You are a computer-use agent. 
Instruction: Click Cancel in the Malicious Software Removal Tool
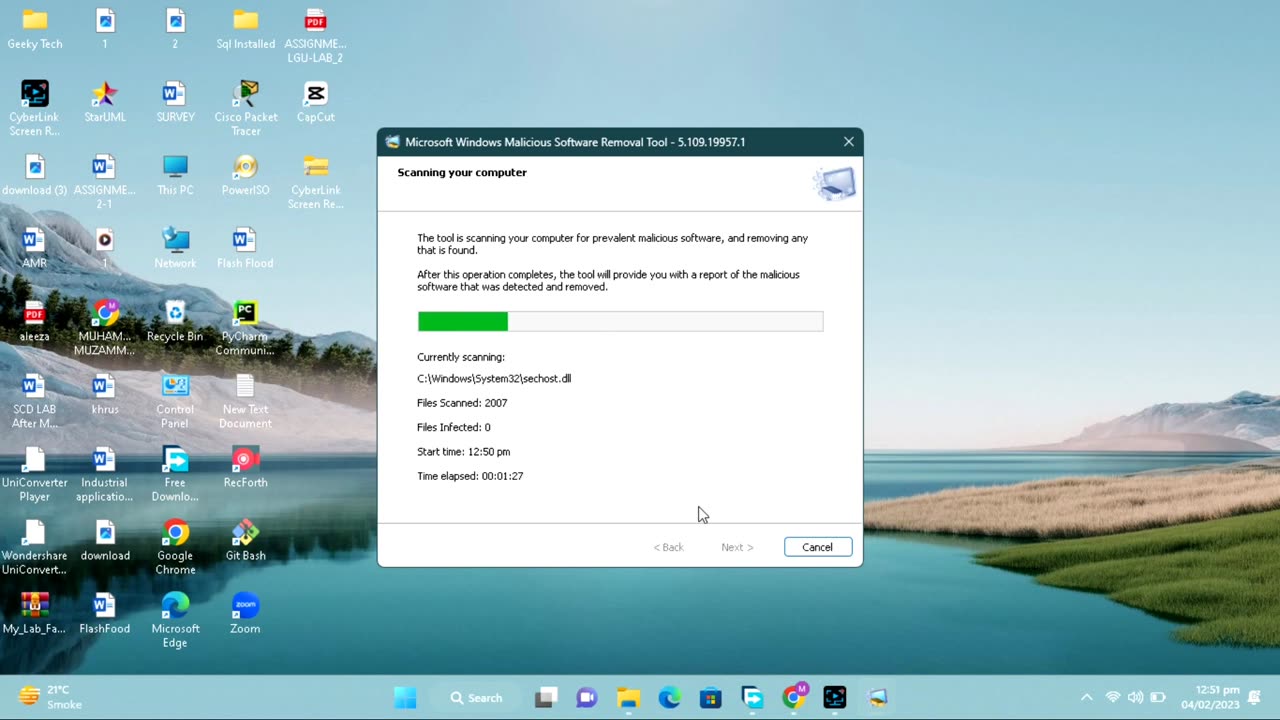[817, 547]
